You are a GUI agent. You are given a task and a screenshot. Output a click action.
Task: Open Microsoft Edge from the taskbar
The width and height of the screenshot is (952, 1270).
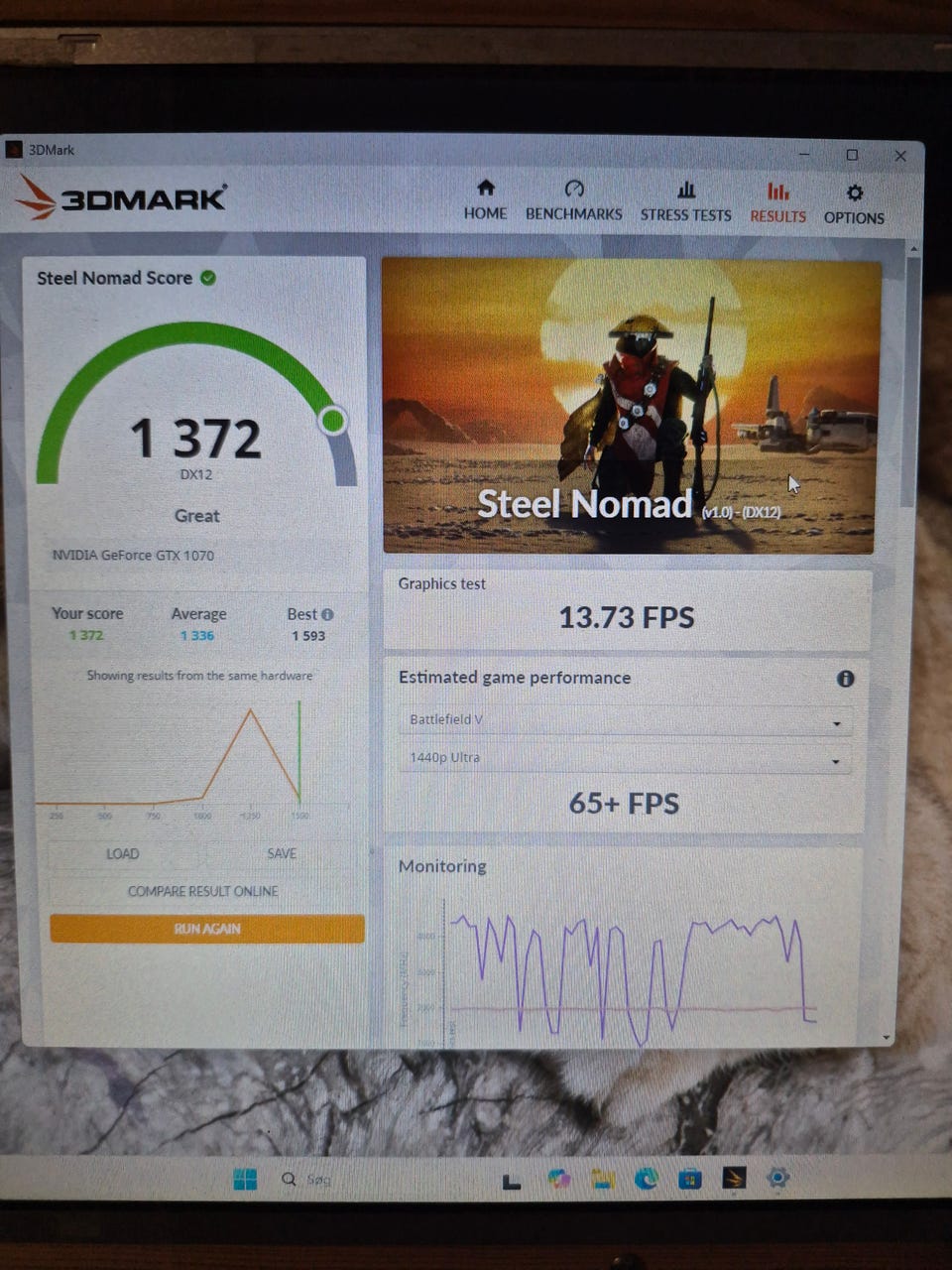tap(647, 1179)
